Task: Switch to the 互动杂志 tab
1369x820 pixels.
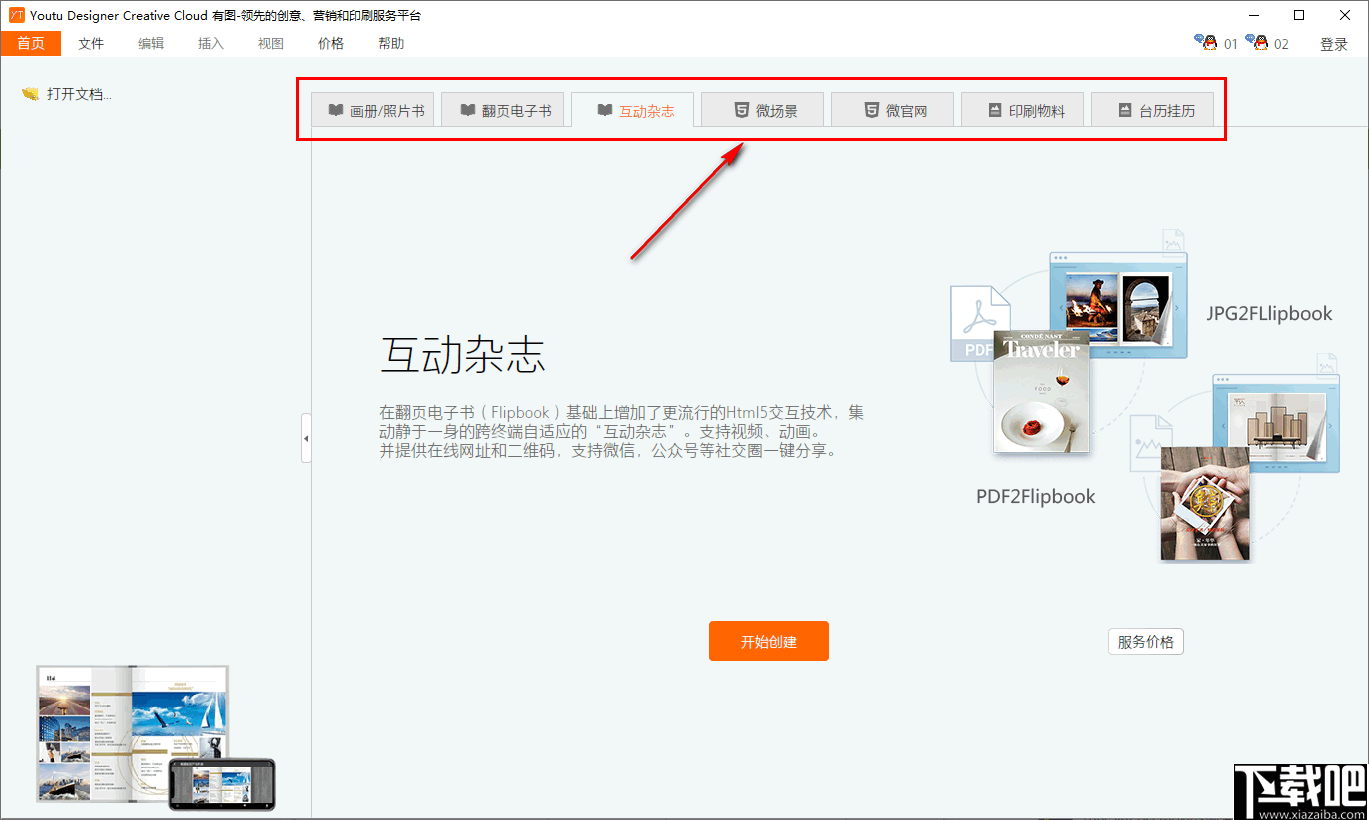Action: coord(631,110)
